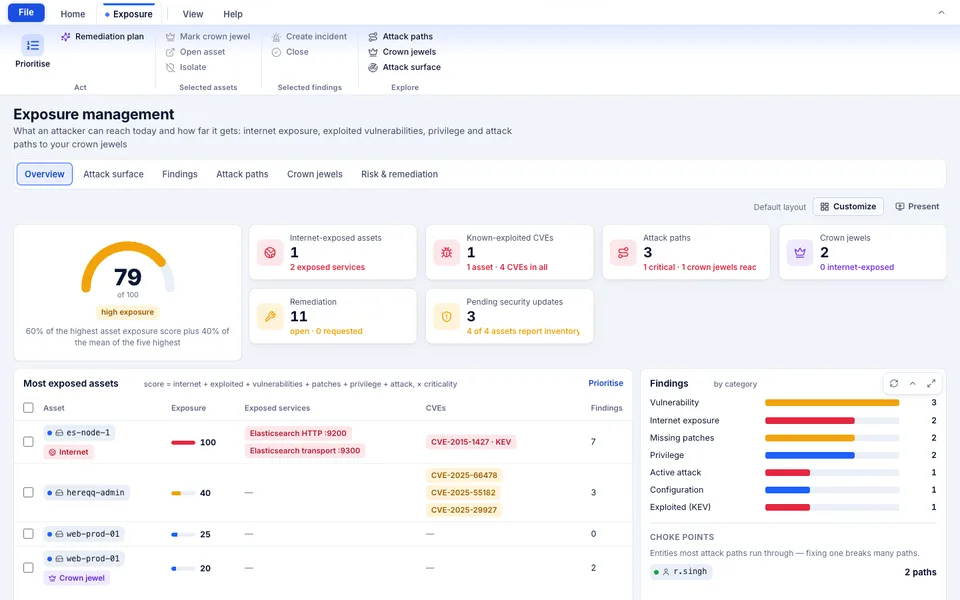Click the Present screen icon
The height and width of the screenshot is (600, 960).
point(899,207)
